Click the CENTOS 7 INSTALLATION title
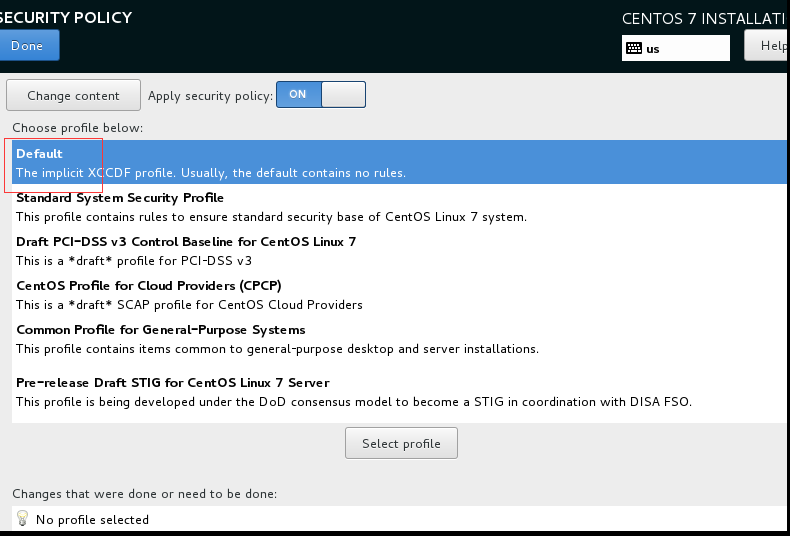 (705, 19)
